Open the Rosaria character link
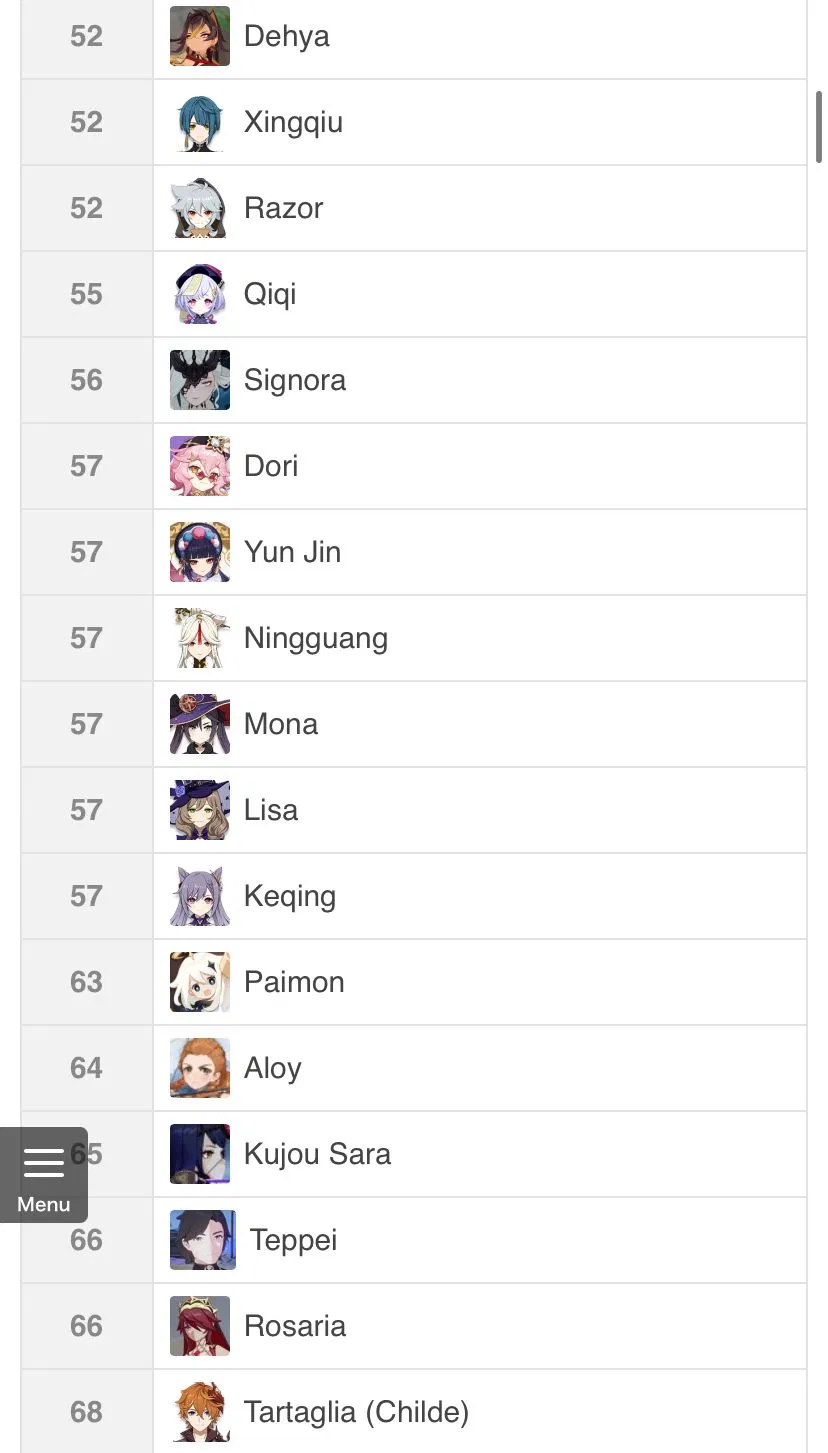The width and height of the screenshot is (828, 1453). pyautogui.click(x=295, y=1326)
